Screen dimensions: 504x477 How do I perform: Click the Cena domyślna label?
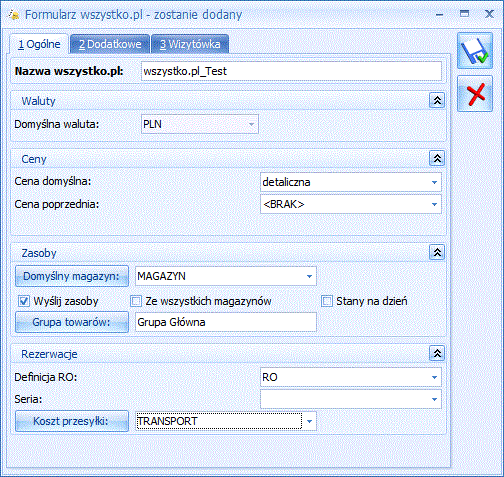click(53, 182)
